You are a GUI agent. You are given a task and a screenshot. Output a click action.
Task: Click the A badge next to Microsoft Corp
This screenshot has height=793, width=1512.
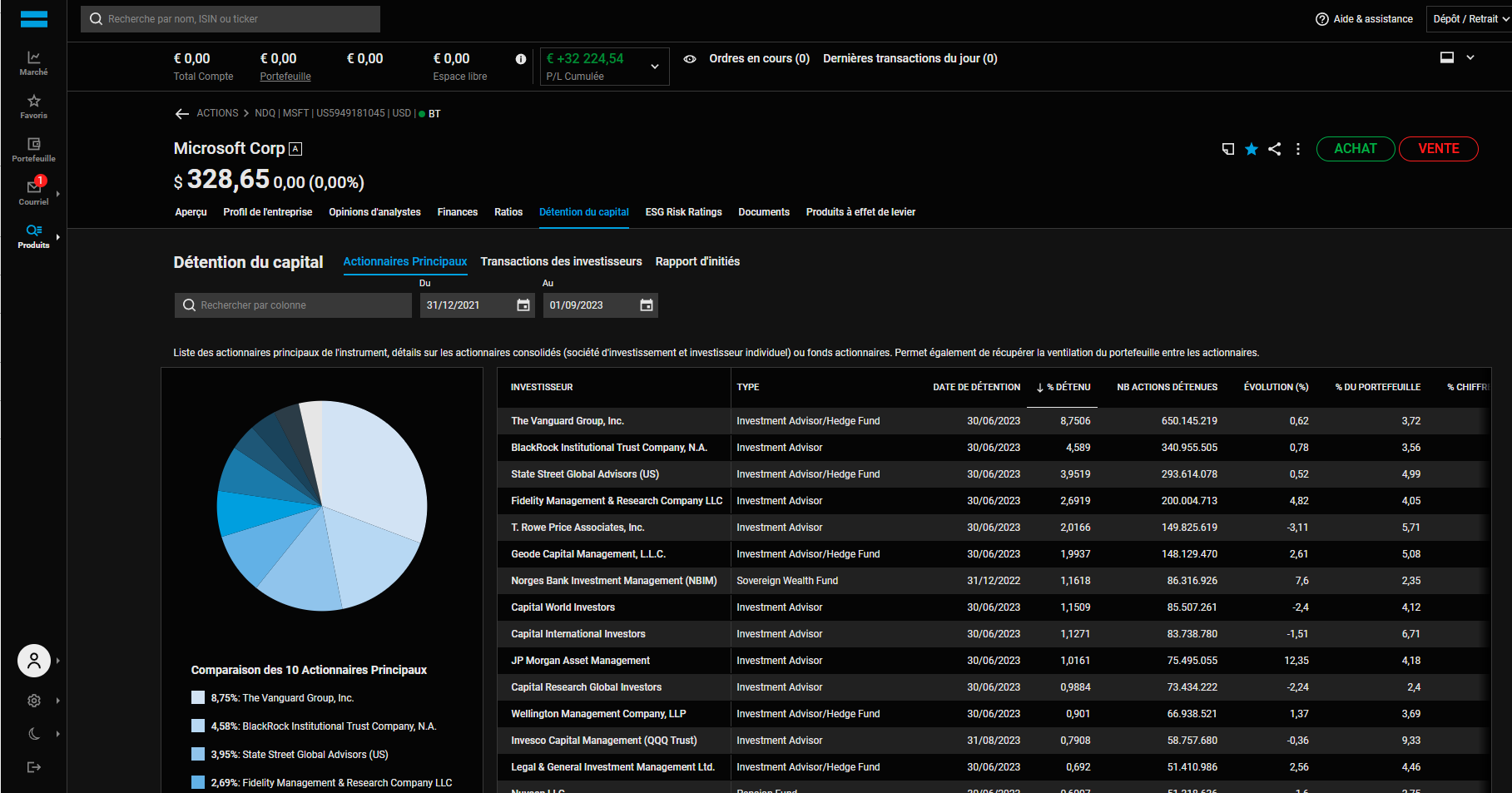pyautogui.click(x=295, y=149)
